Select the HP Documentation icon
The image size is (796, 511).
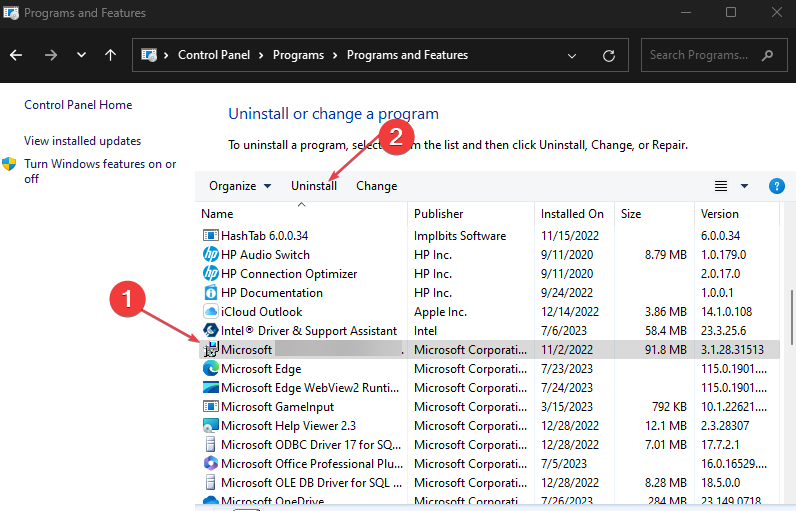(x=210, y=293)
